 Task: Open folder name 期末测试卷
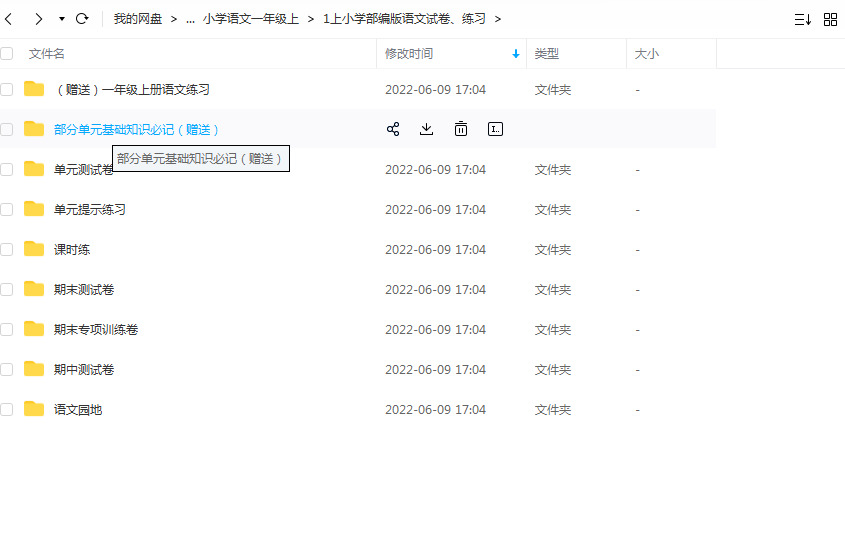coord(84,289)
